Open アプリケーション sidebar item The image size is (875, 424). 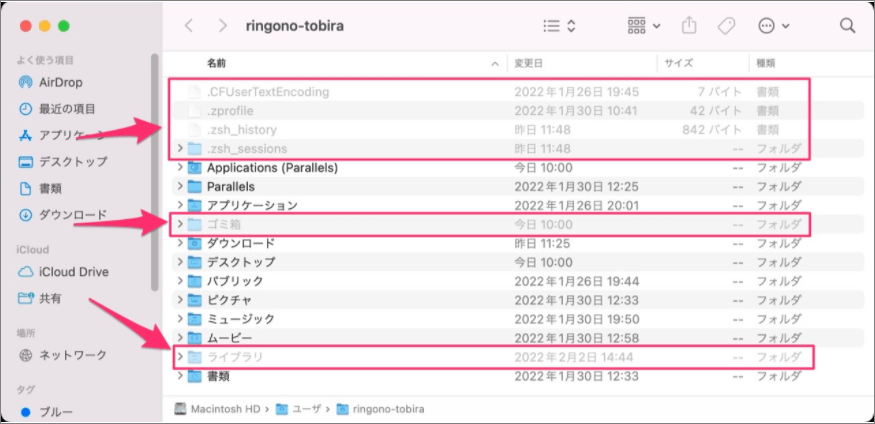[61, 136]
